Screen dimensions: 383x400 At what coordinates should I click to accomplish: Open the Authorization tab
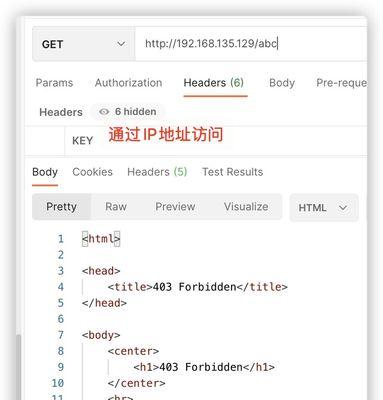point(128,83)
